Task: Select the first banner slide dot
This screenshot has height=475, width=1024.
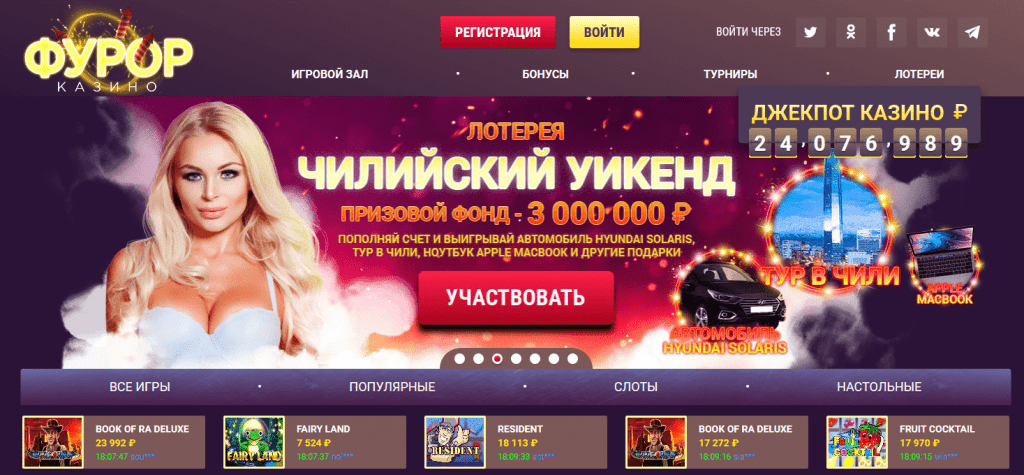Action: pos(460,359)
